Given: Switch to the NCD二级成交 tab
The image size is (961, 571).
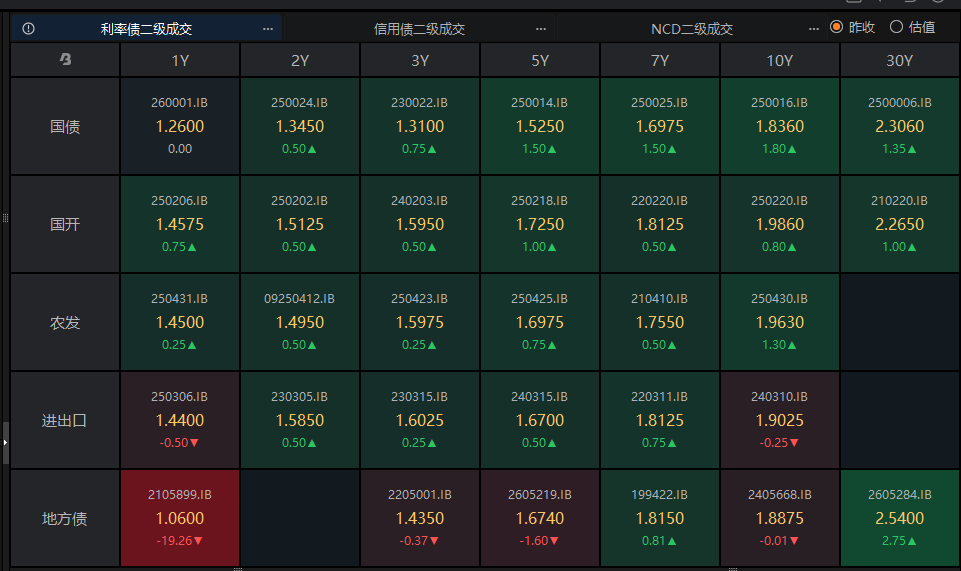Looking at the screenshot, I should coord(692,29).
